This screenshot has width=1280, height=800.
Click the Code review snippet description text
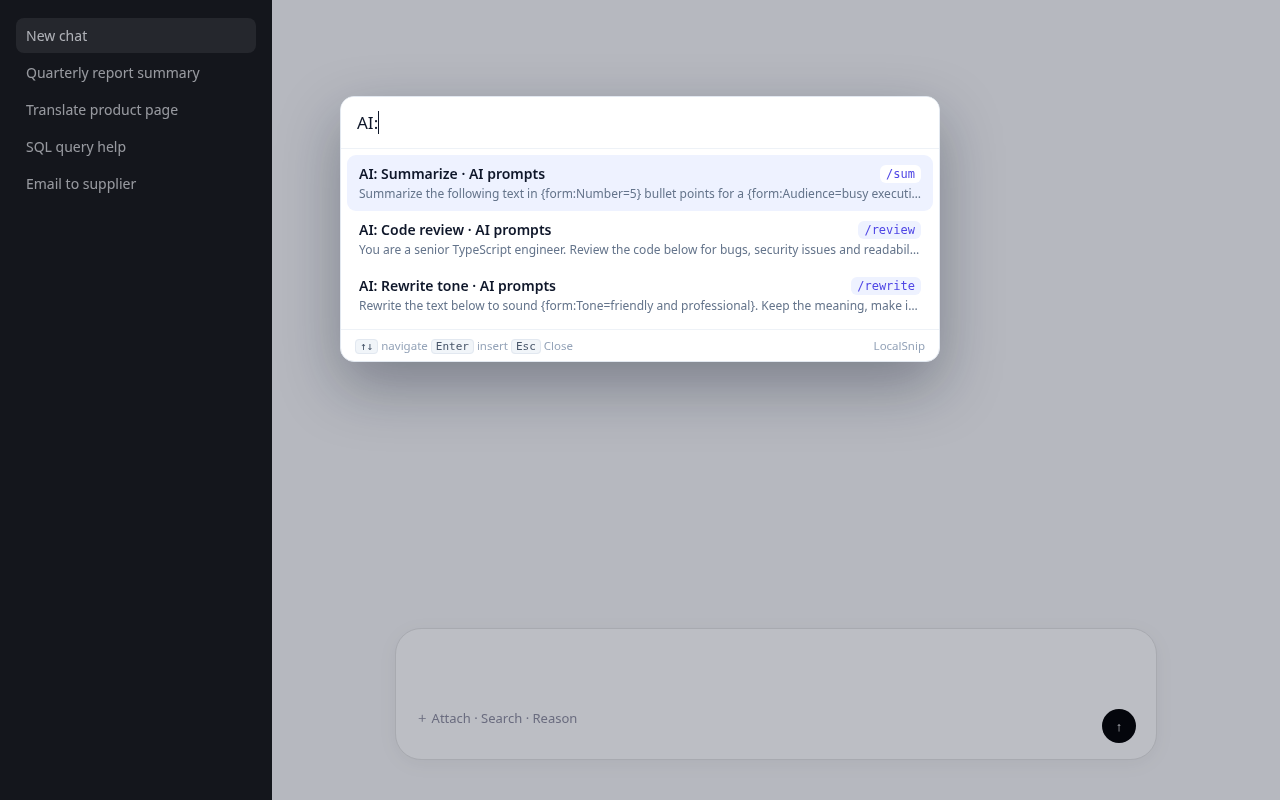tap(640, 250)
